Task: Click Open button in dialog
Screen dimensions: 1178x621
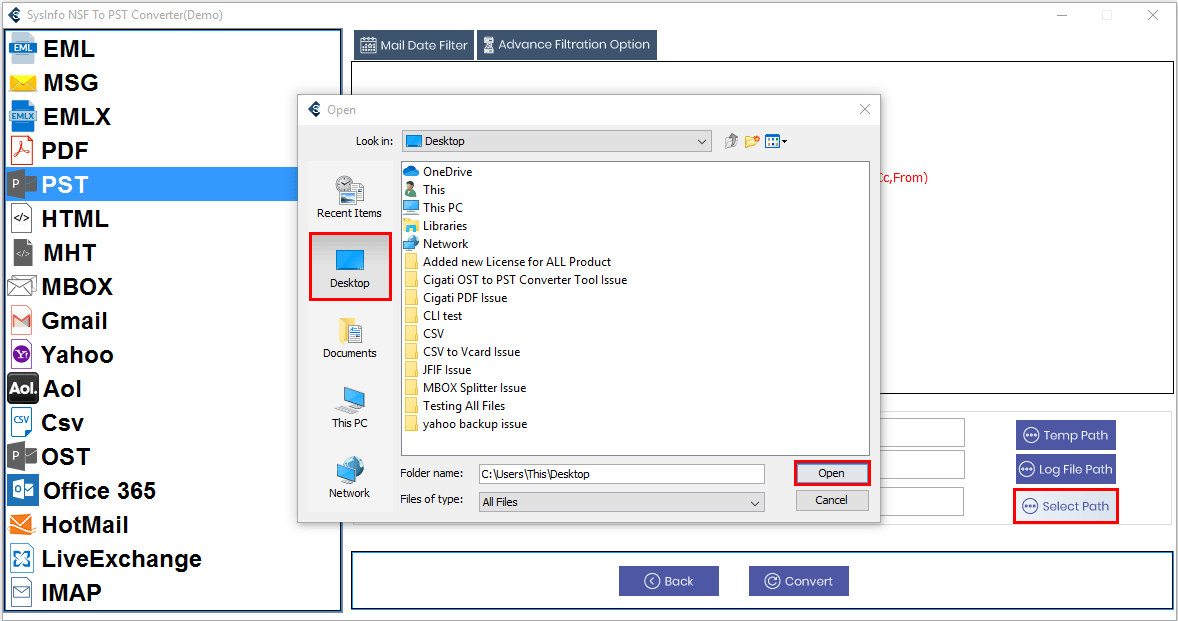Action: 832,473
